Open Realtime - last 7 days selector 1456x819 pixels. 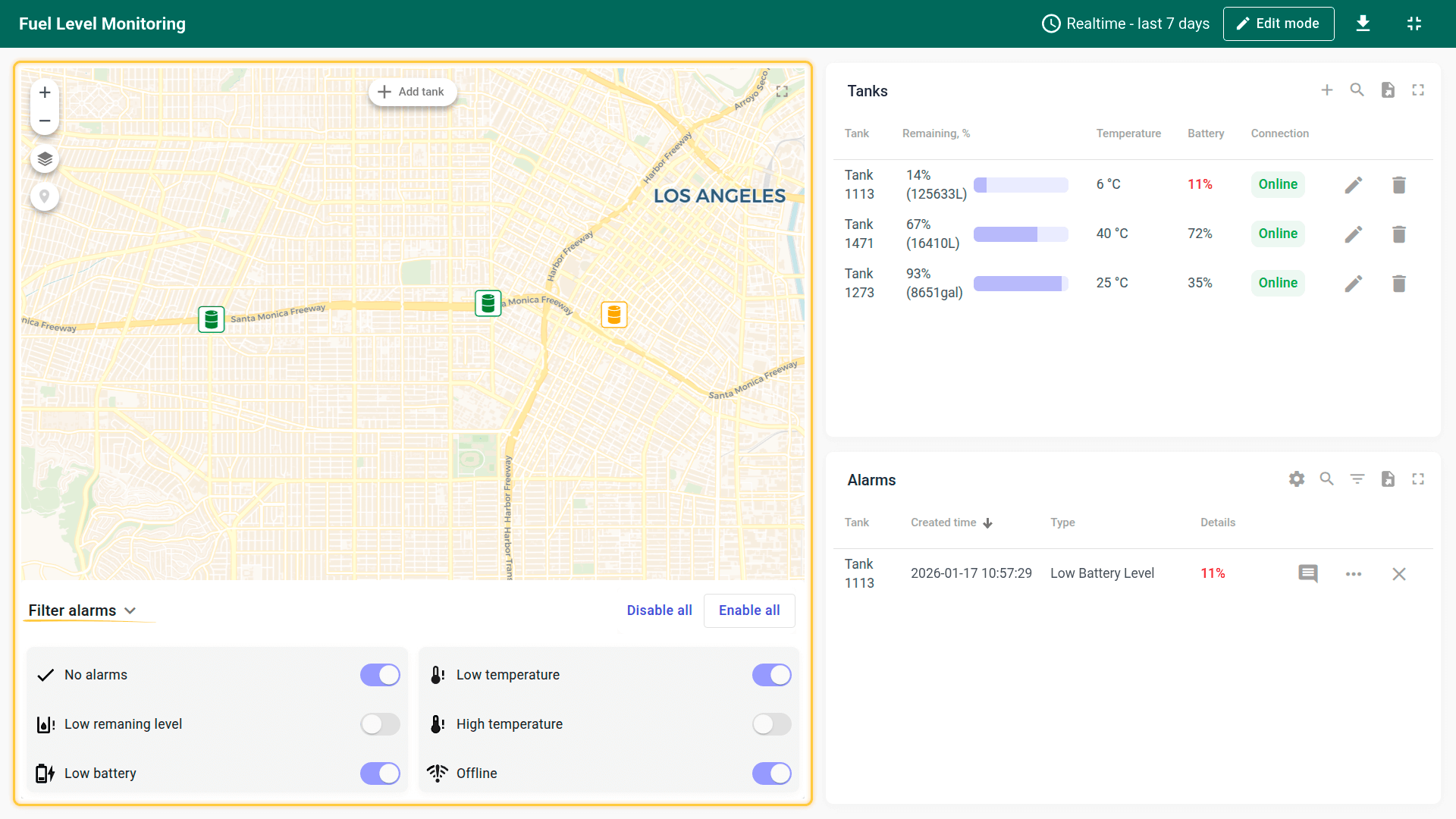pyautogui.click(x=1125, y=24)
